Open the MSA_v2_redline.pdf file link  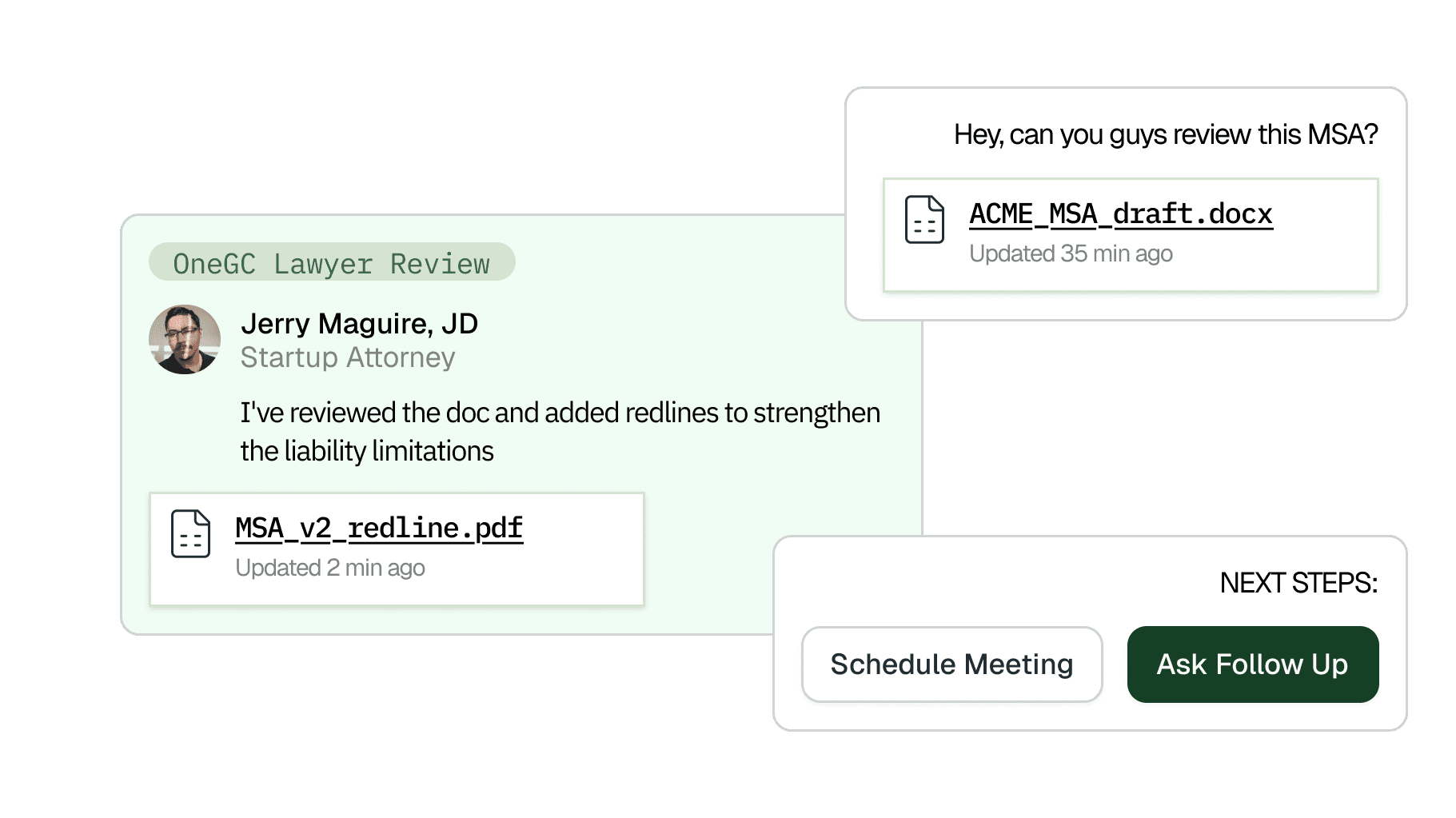coord(379,529)
